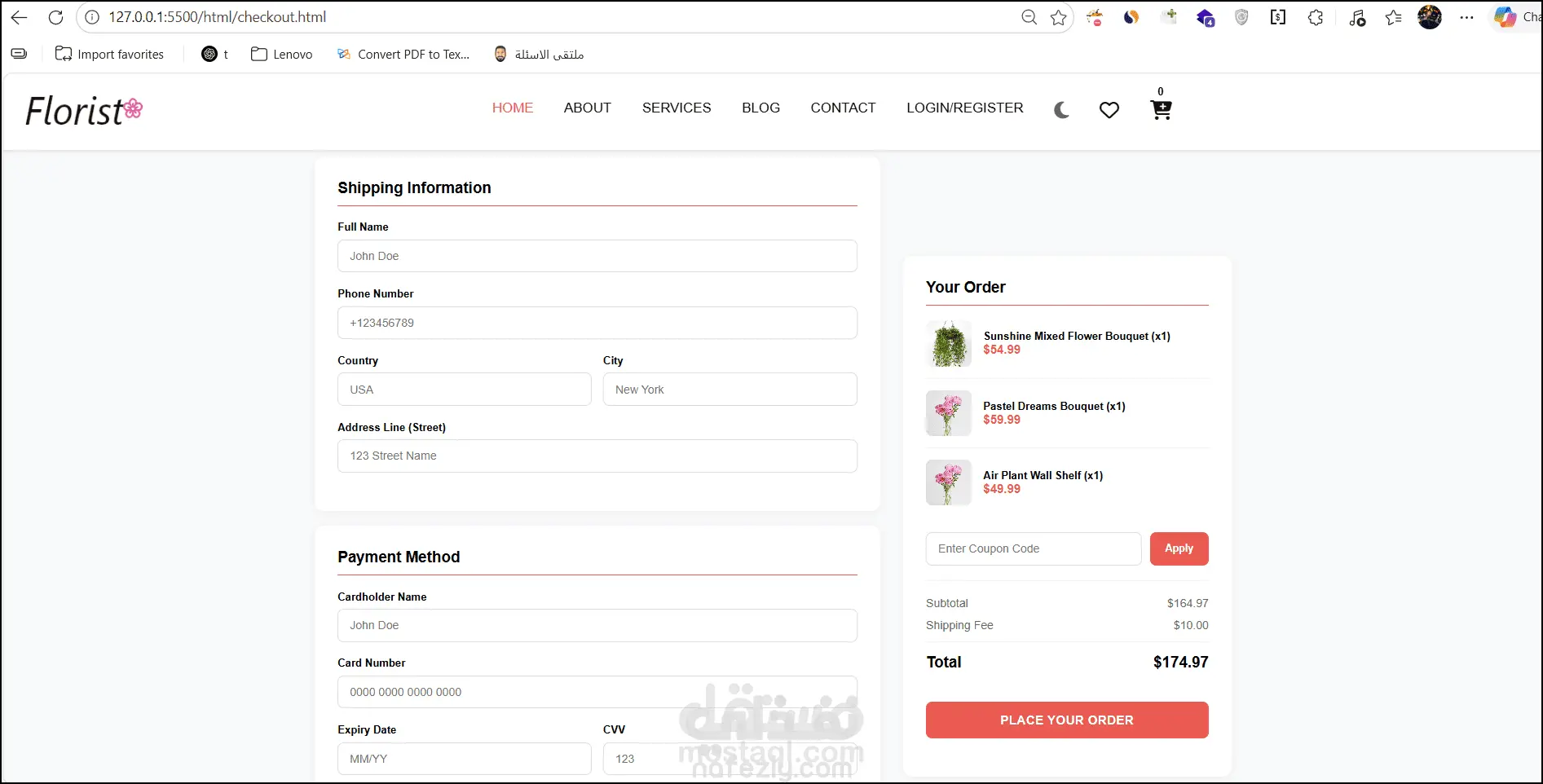Open the gray shield extension

click(x=1241, y=17)
